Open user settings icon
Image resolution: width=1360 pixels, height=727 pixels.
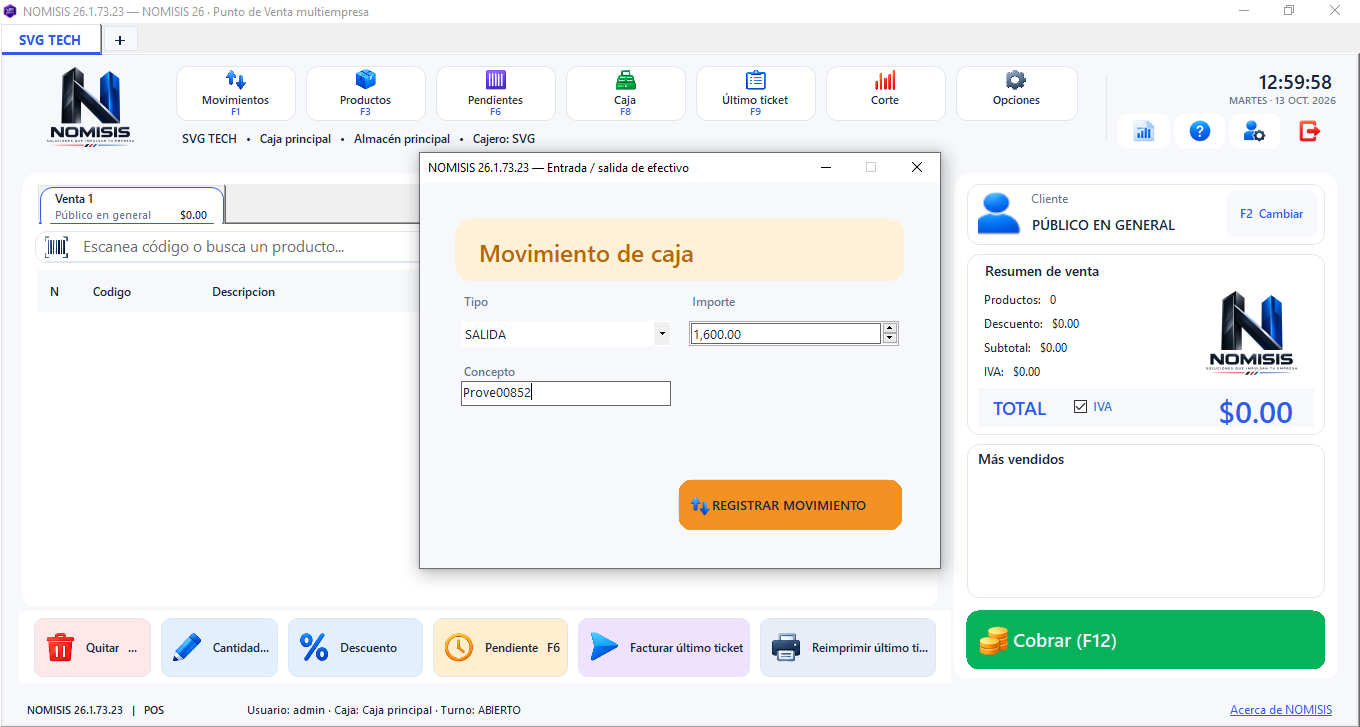(x=1254, y=131)
